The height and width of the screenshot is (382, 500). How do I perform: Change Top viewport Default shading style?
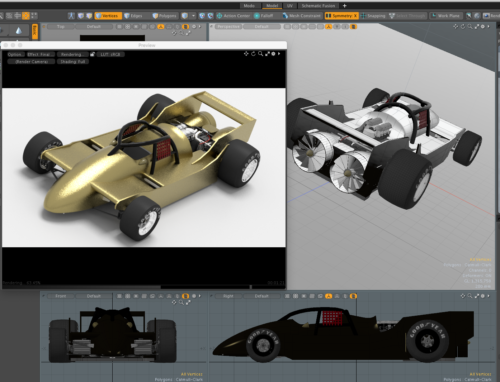point(94,26)
